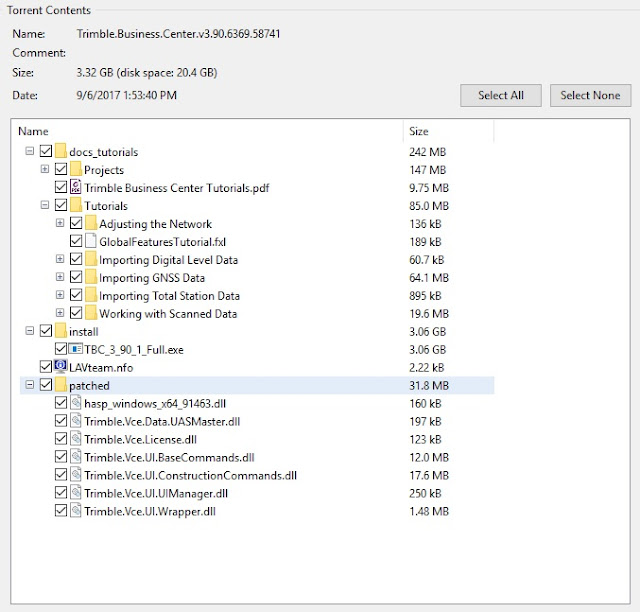This screenshot has height=612, width=640.
Task: Click the Trimble.Vce.UI.UIManager.dll file icon
Action: click(x=76, y=493)
